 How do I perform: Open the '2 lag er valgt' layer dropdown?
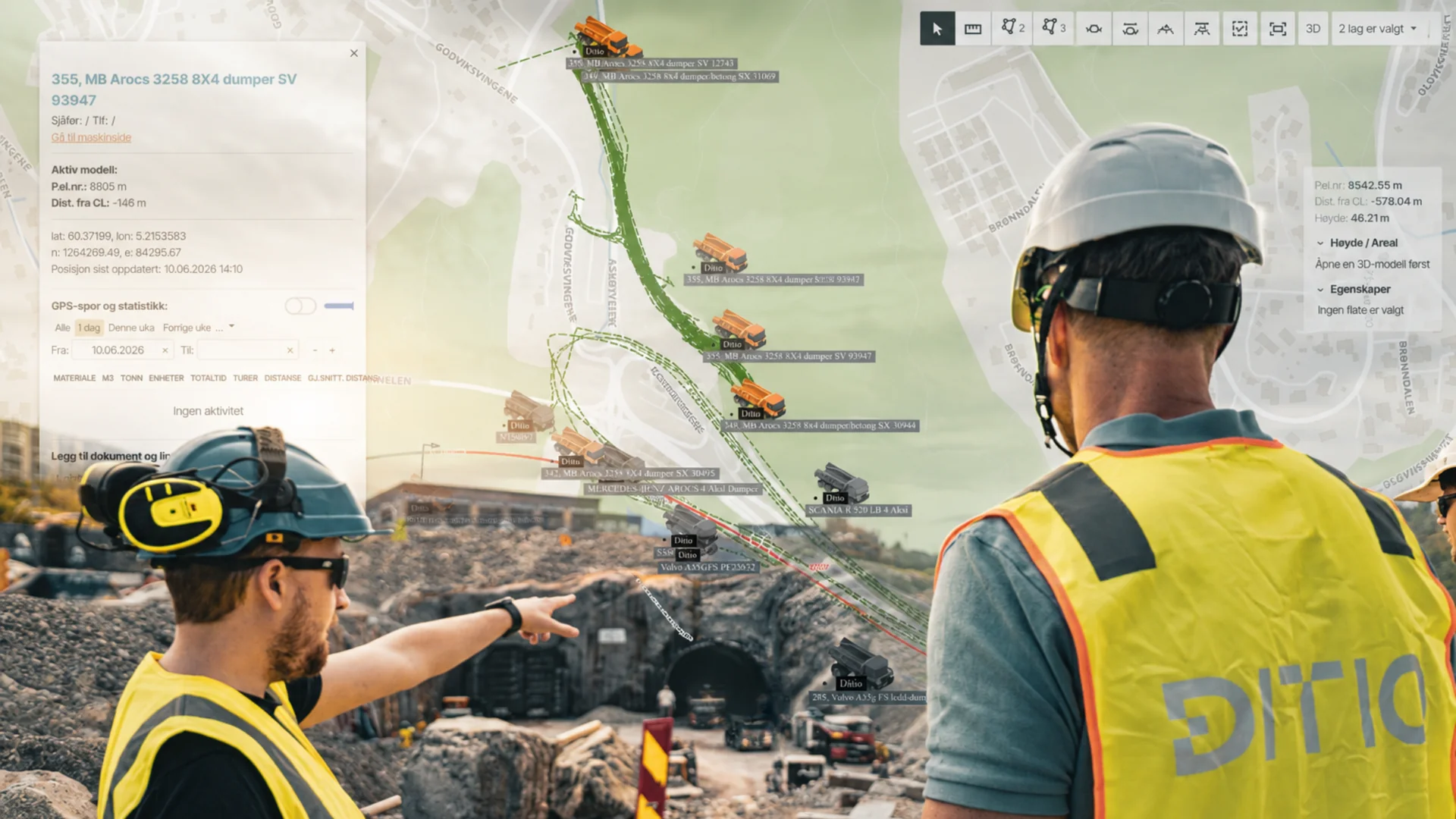coord(1378,29)
